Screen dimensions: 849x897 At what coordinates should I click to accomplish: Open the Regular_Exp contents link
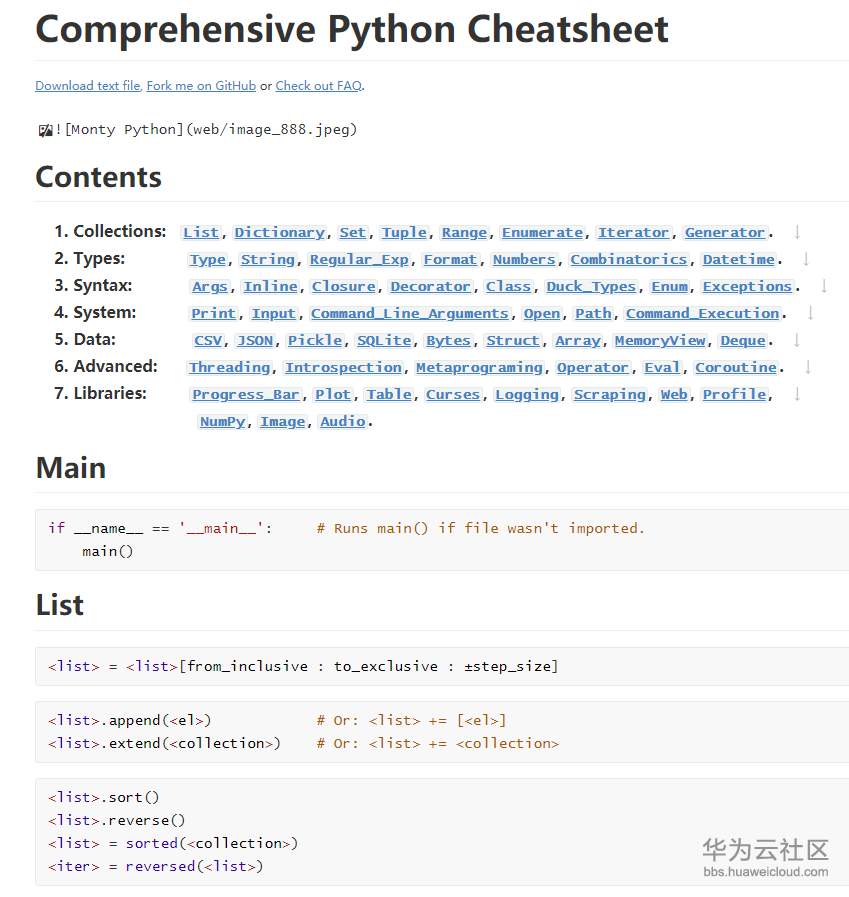pos(359,260)
